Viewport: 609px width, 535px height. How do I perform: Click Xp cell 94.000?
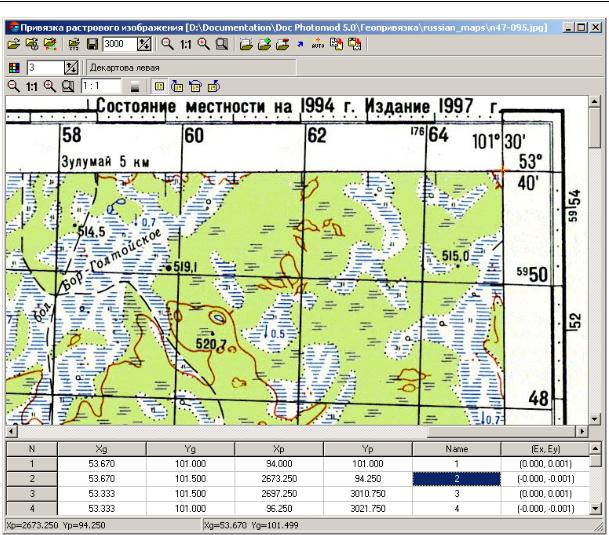point(279,464)
